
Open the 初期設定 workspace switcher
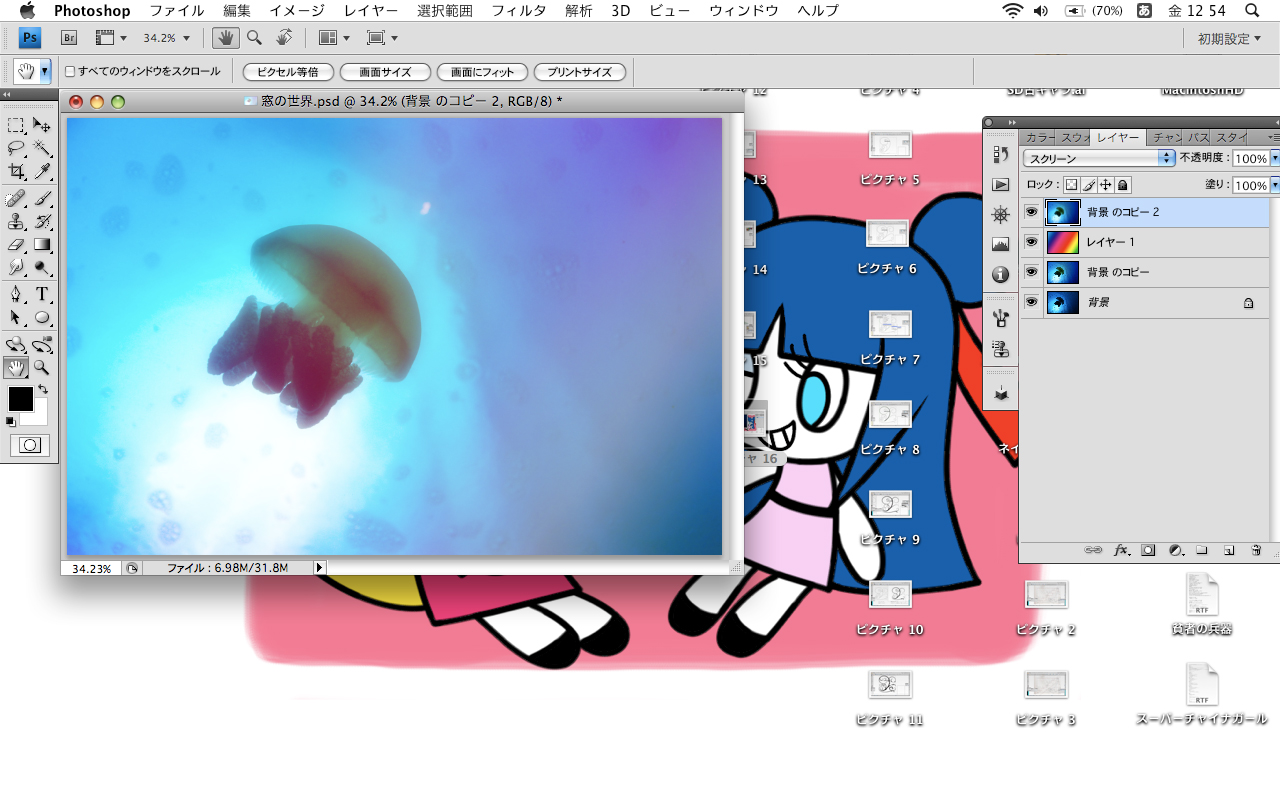pos(1230,38)
